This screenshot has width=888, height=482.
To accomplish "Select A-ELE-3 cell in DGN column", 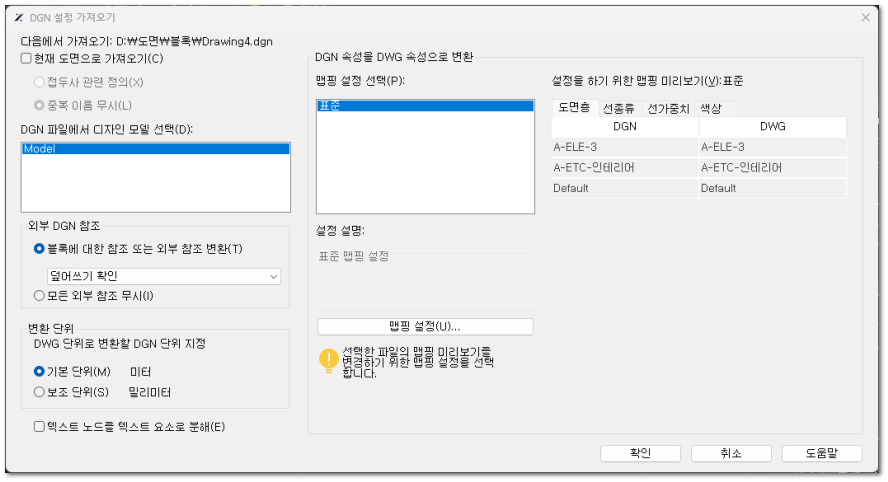I will pyautogui.click(x=625, y=147).
